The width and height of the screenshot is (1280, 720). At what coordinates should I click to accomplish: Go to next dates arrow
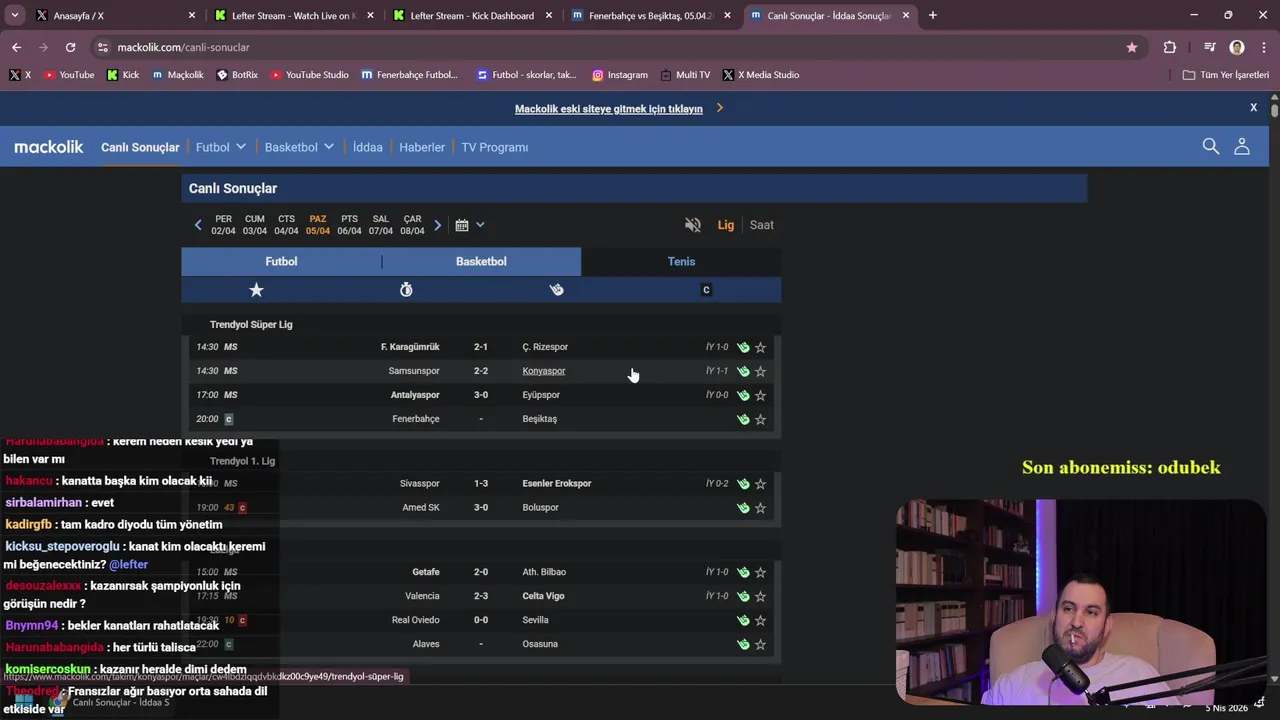437,225
